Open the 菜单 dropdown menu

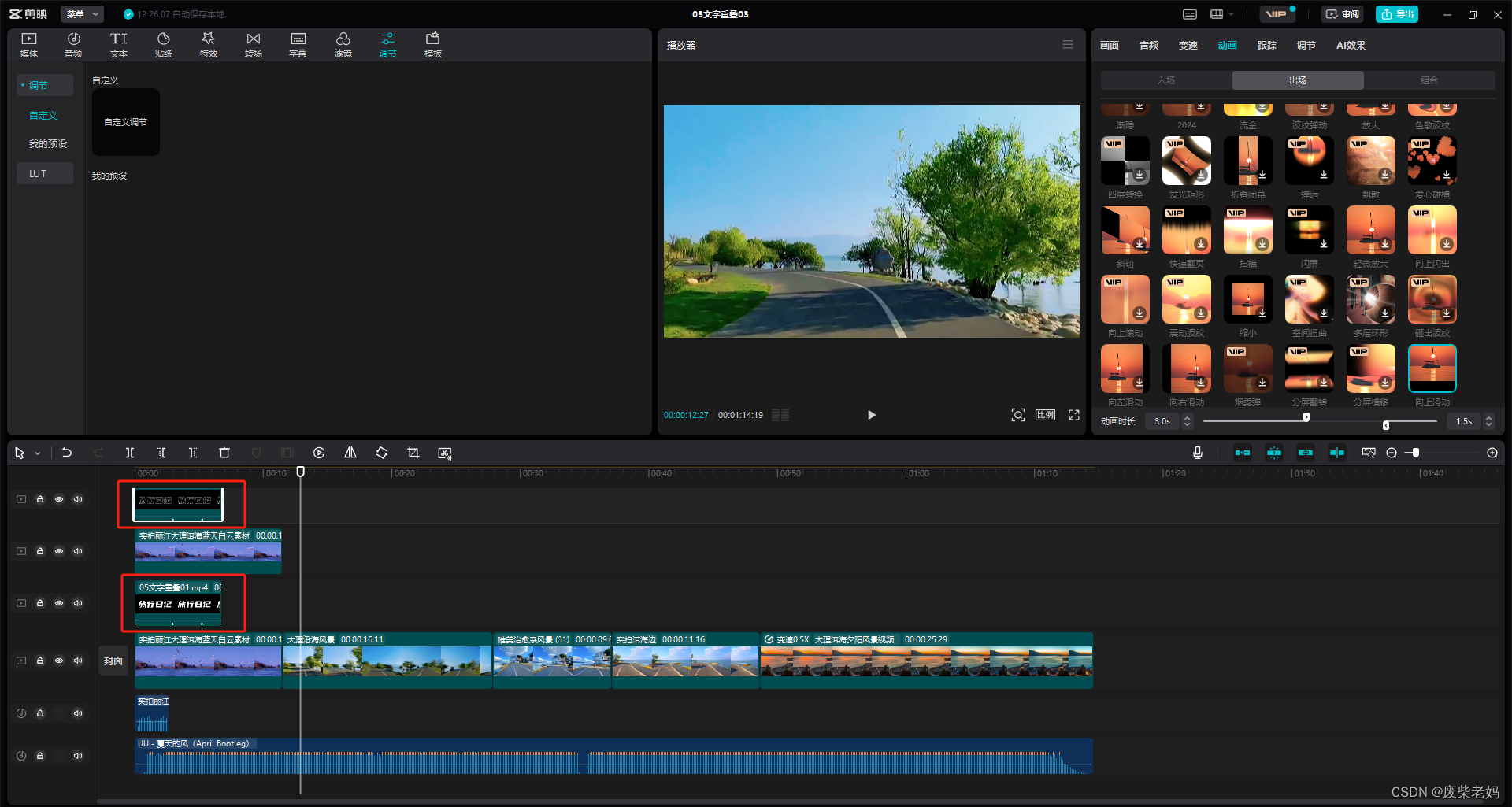(x=83, y=14)
